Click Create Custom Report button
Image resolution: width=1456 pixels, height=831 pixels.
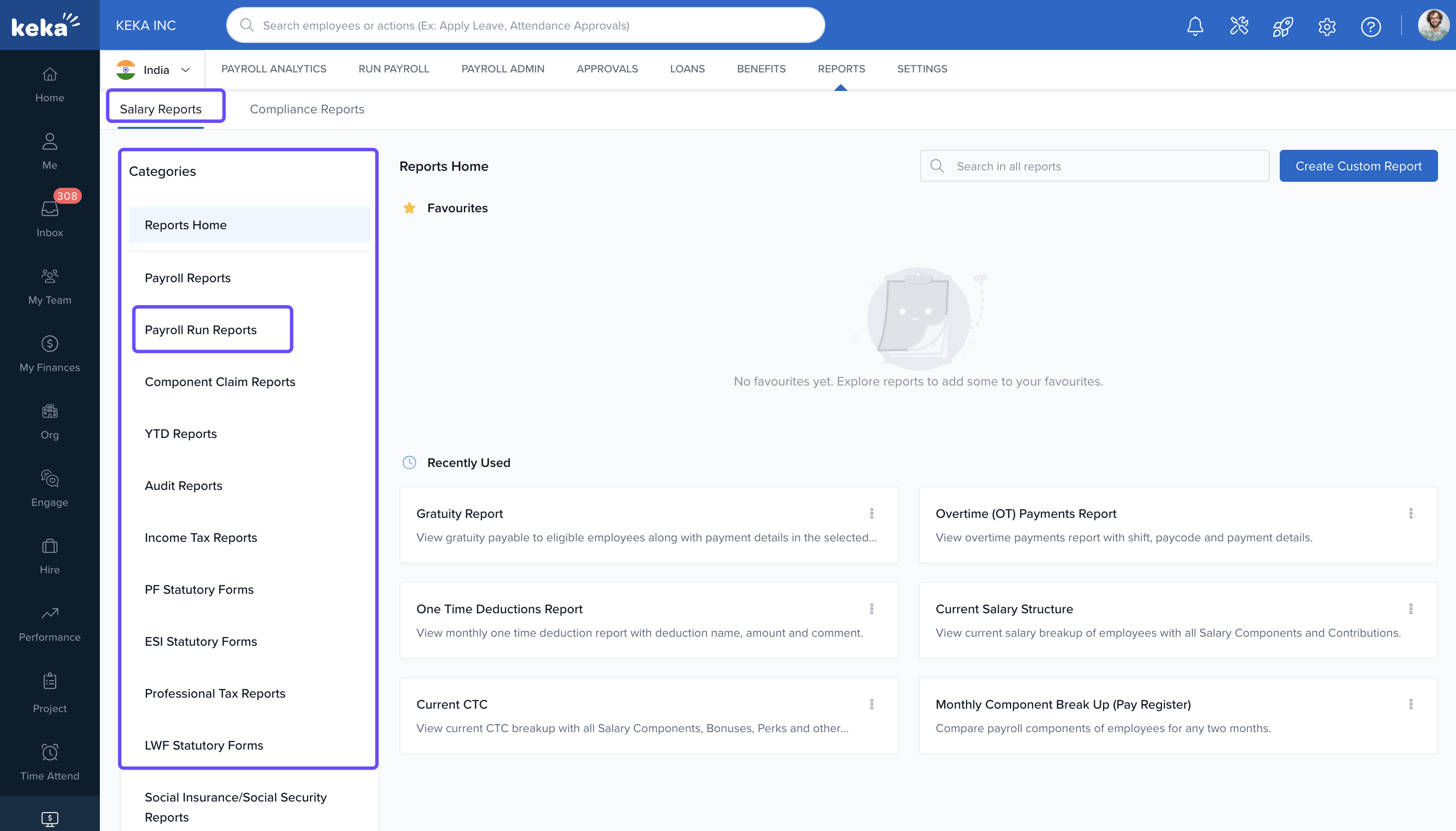coord(1358,166)
